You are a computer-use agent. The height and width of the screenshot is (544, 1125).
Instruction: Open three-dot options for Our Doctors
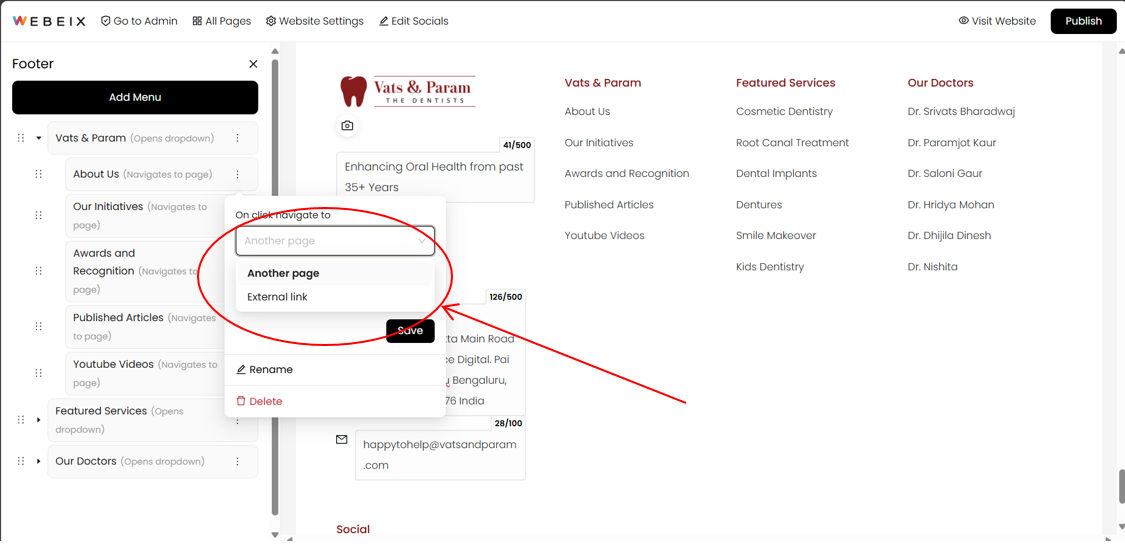237,461
